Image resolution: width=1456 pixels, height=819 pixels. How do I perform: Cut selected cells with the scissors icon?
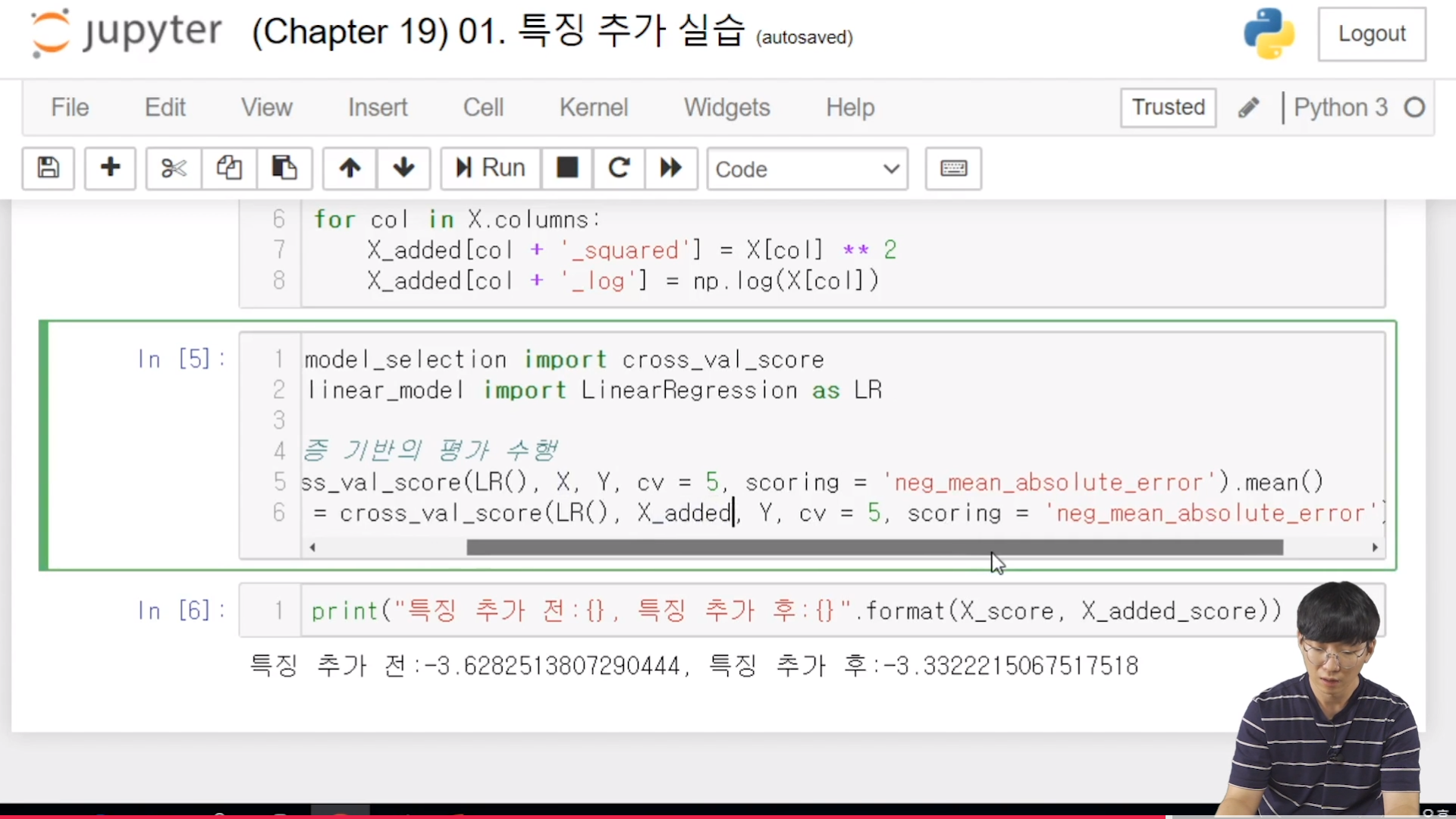[174, 168]
